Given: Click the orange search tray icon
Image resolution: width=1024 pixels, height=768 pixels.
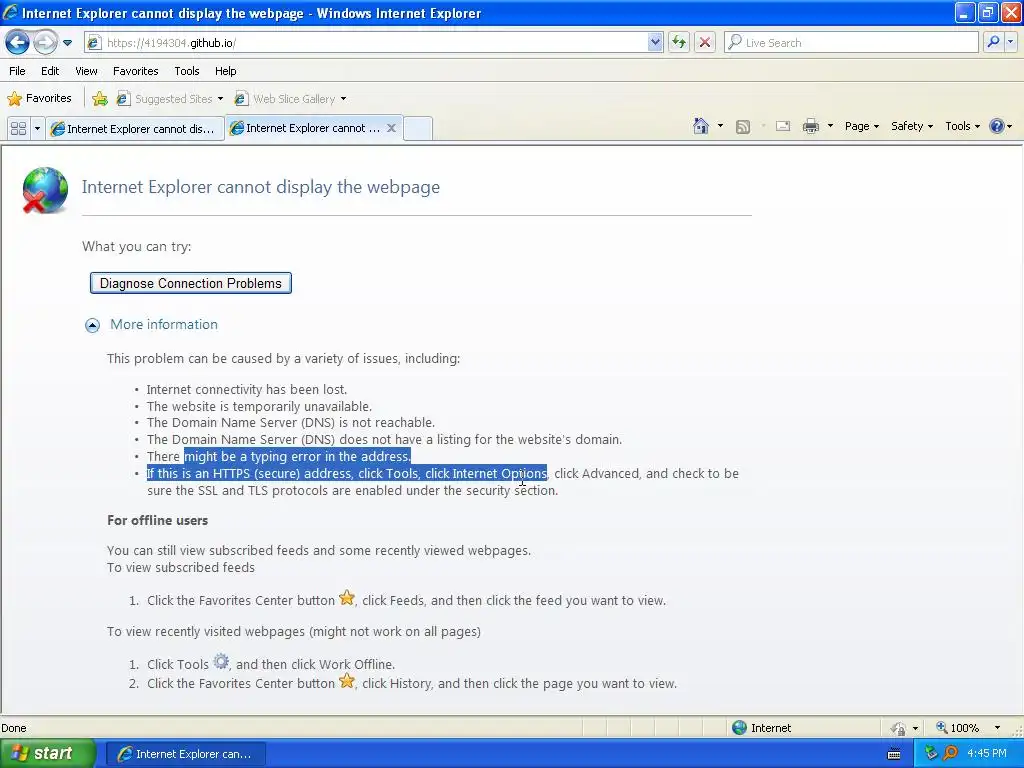Looking at the screenshot, I should (950, 754).
